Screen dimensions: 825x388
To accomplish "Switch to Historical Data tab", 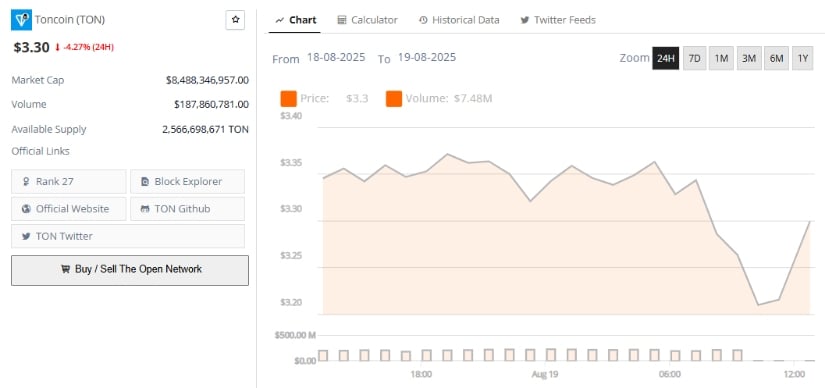I will click(x=459, y=20).
